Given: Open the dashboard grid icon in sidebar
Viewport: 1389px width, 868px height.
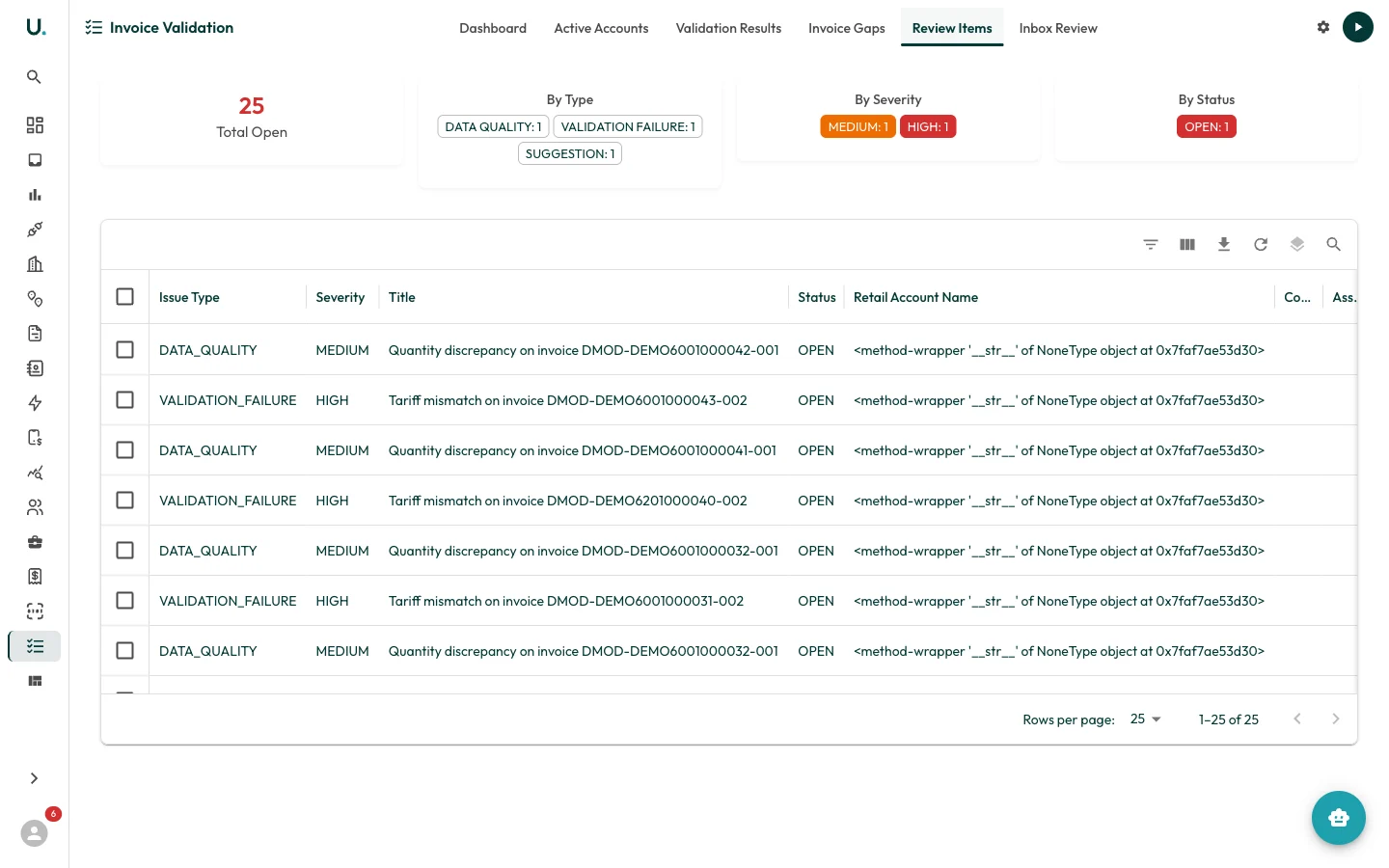Looking at the screenshot, I should (35, 125).
